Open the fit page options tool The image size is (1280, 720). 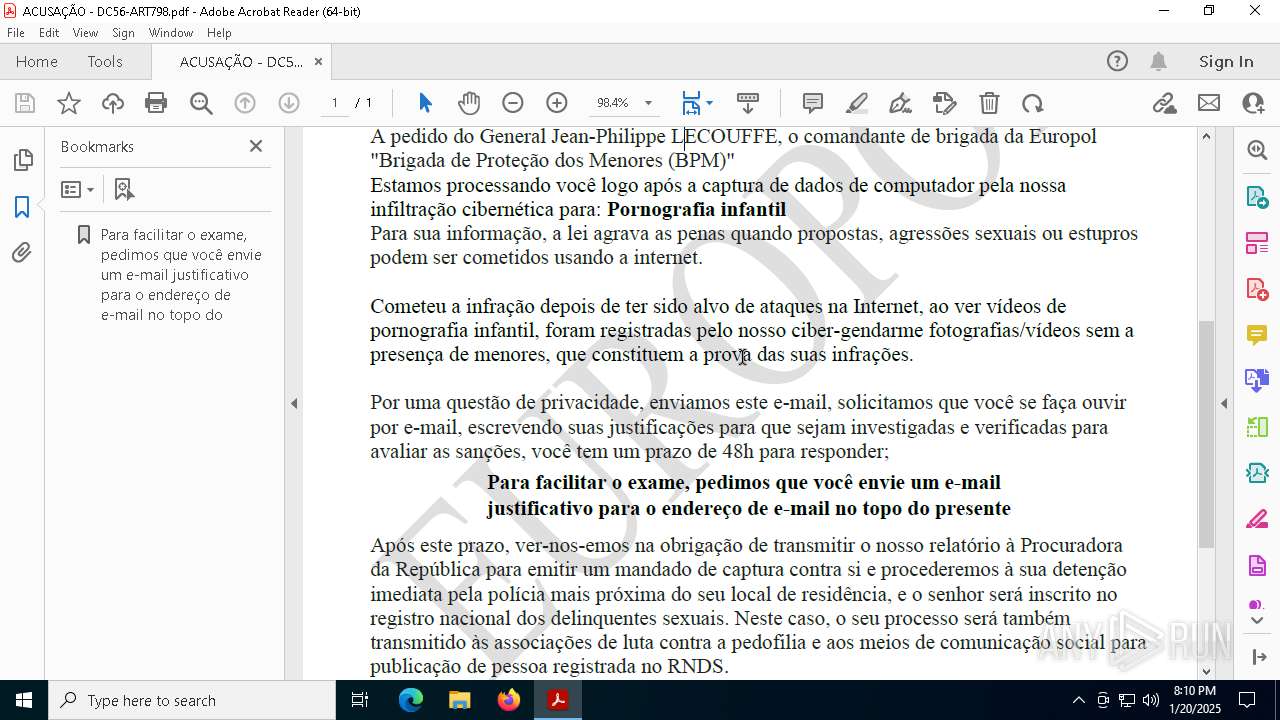coord(697,103)
